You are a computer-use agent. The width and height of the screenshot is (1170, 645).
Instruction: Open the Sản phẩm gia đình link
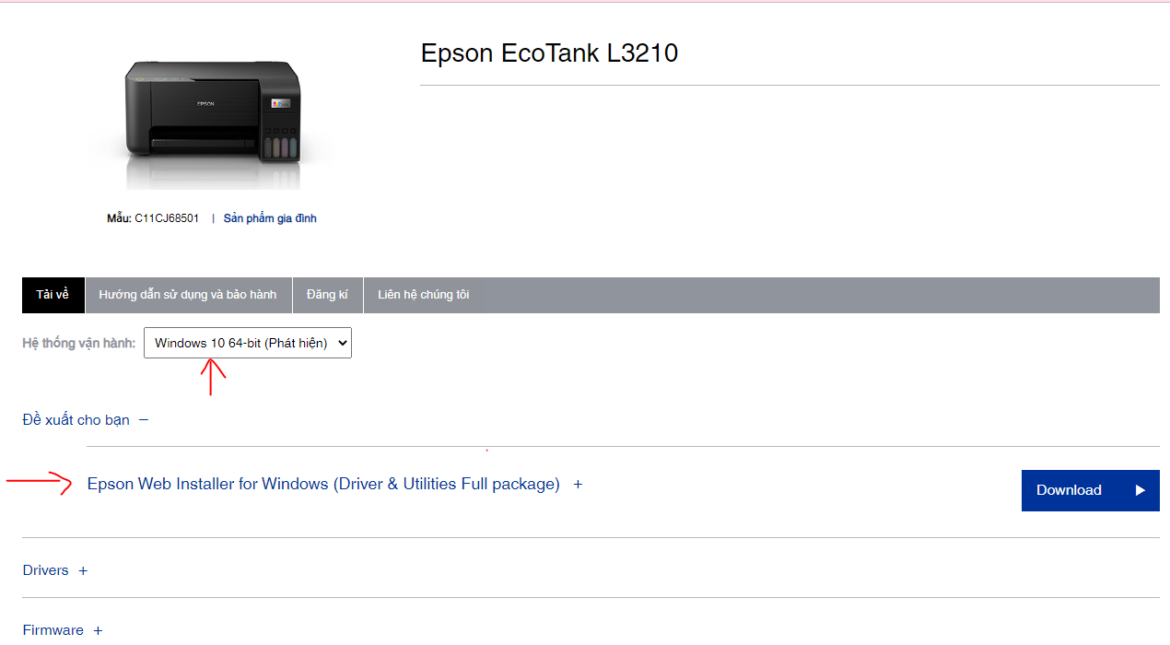[x=270, y=218]
